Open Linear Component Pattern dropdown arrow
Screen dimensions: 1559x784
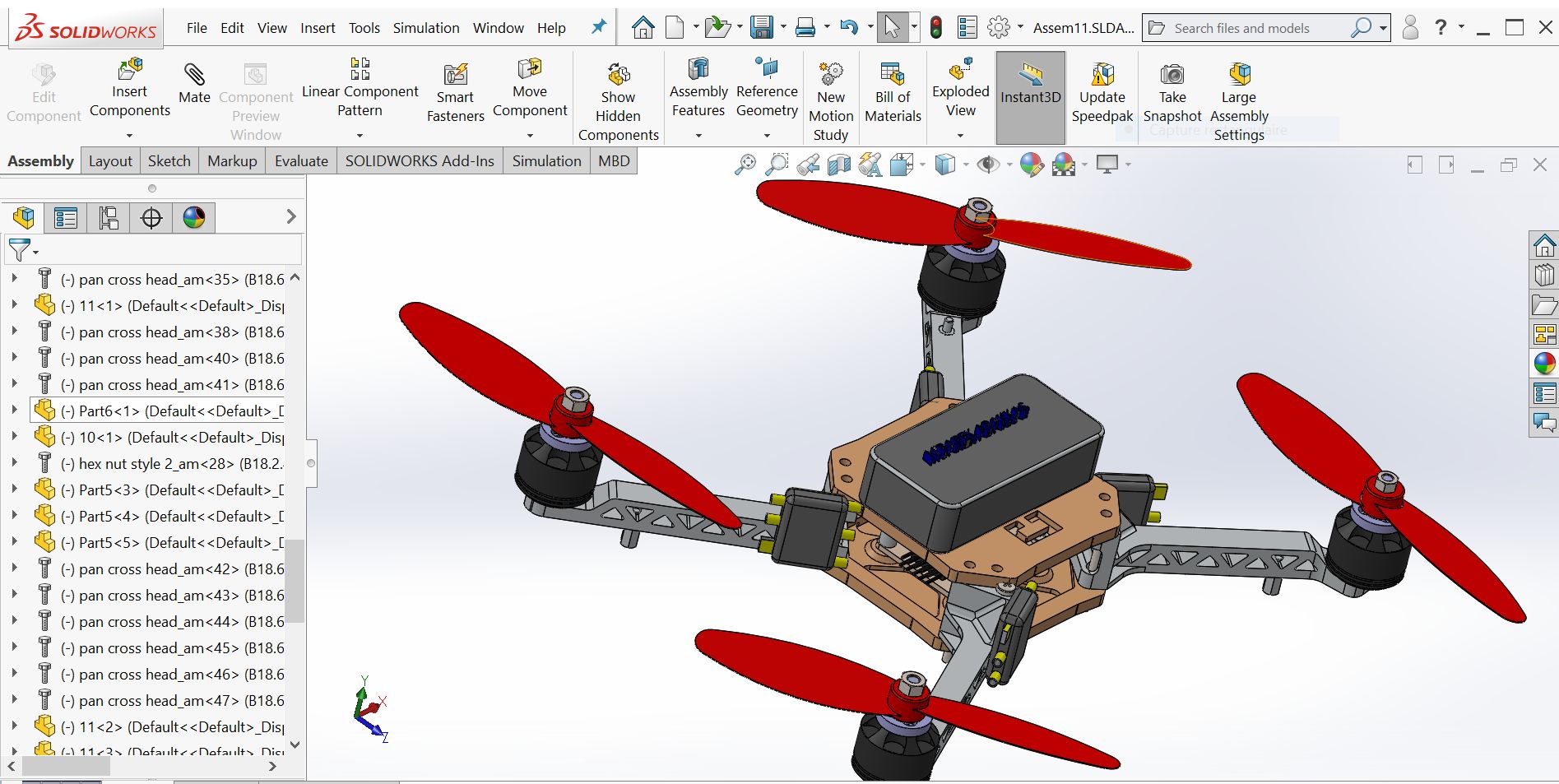(360, 136)
